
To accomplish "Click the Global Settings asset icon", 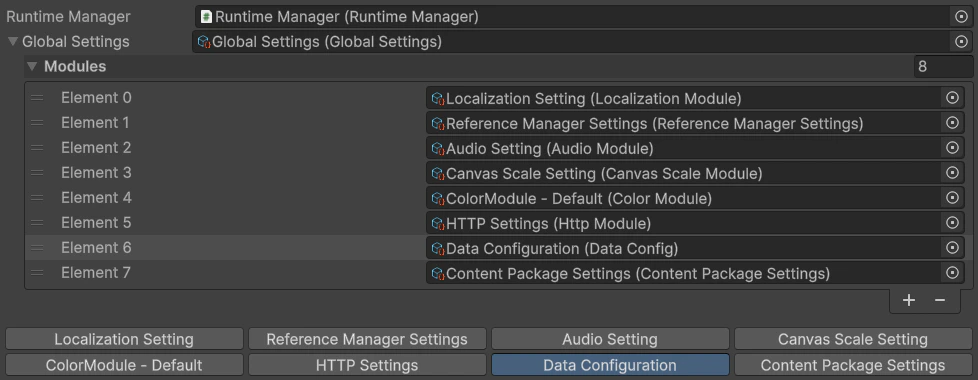I will [204, 42].
